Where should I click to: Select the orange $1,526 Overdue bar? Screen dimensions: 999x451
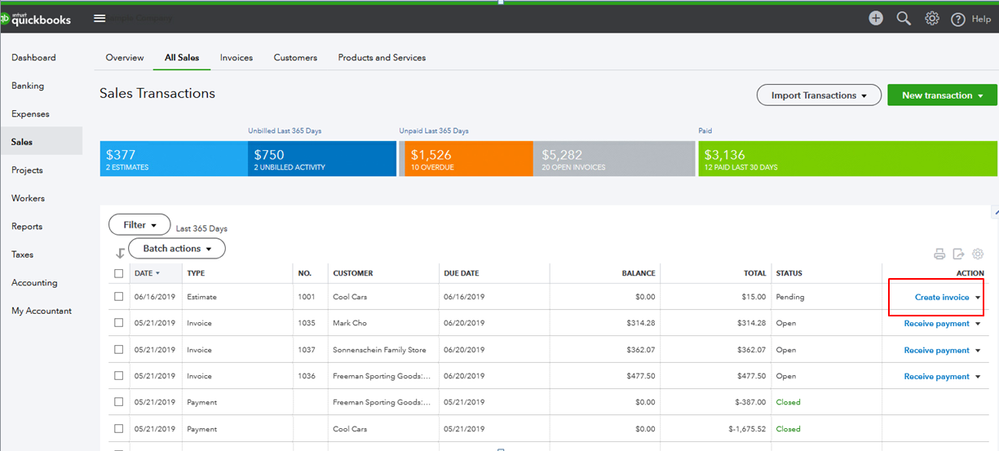[466, 159]
